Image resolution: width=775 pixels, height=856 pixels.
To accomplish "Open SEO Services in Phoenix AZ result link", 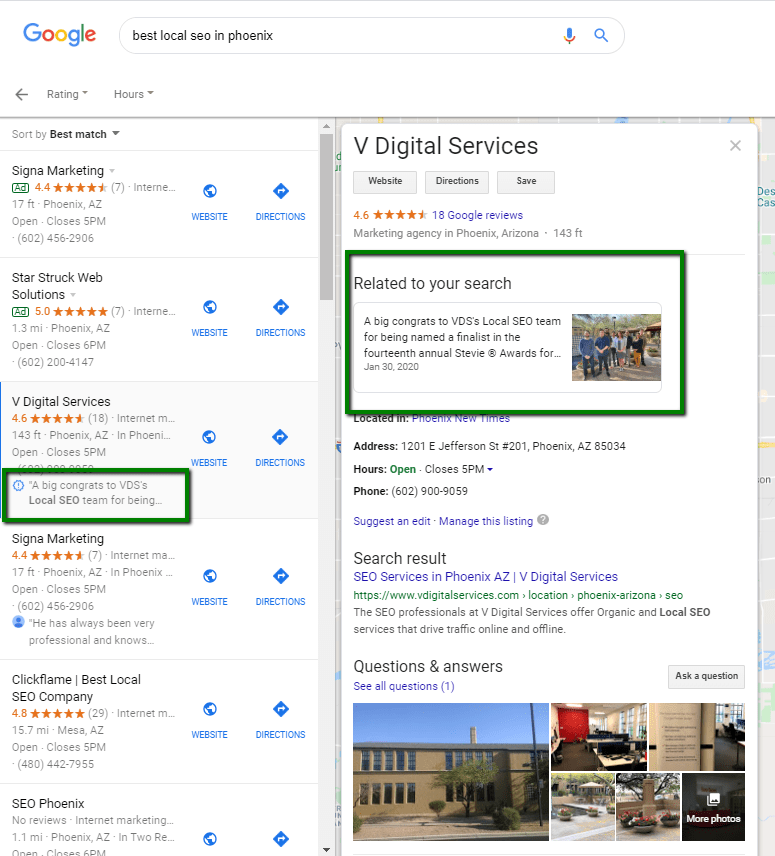I will click(485, 577).
